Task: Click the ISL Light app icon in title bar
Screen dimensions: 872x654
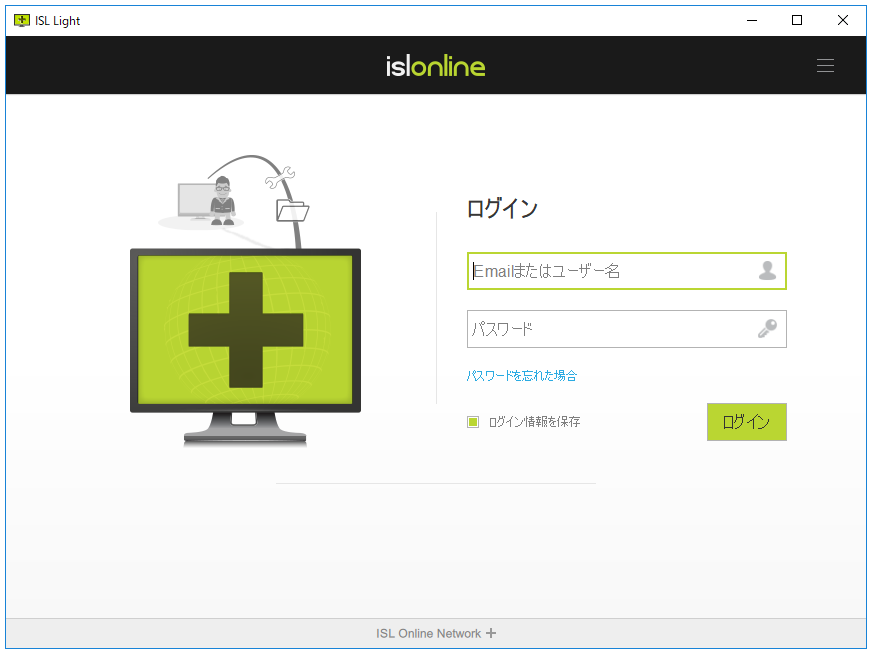Action: pyautogui.click(x=22, y=21)
